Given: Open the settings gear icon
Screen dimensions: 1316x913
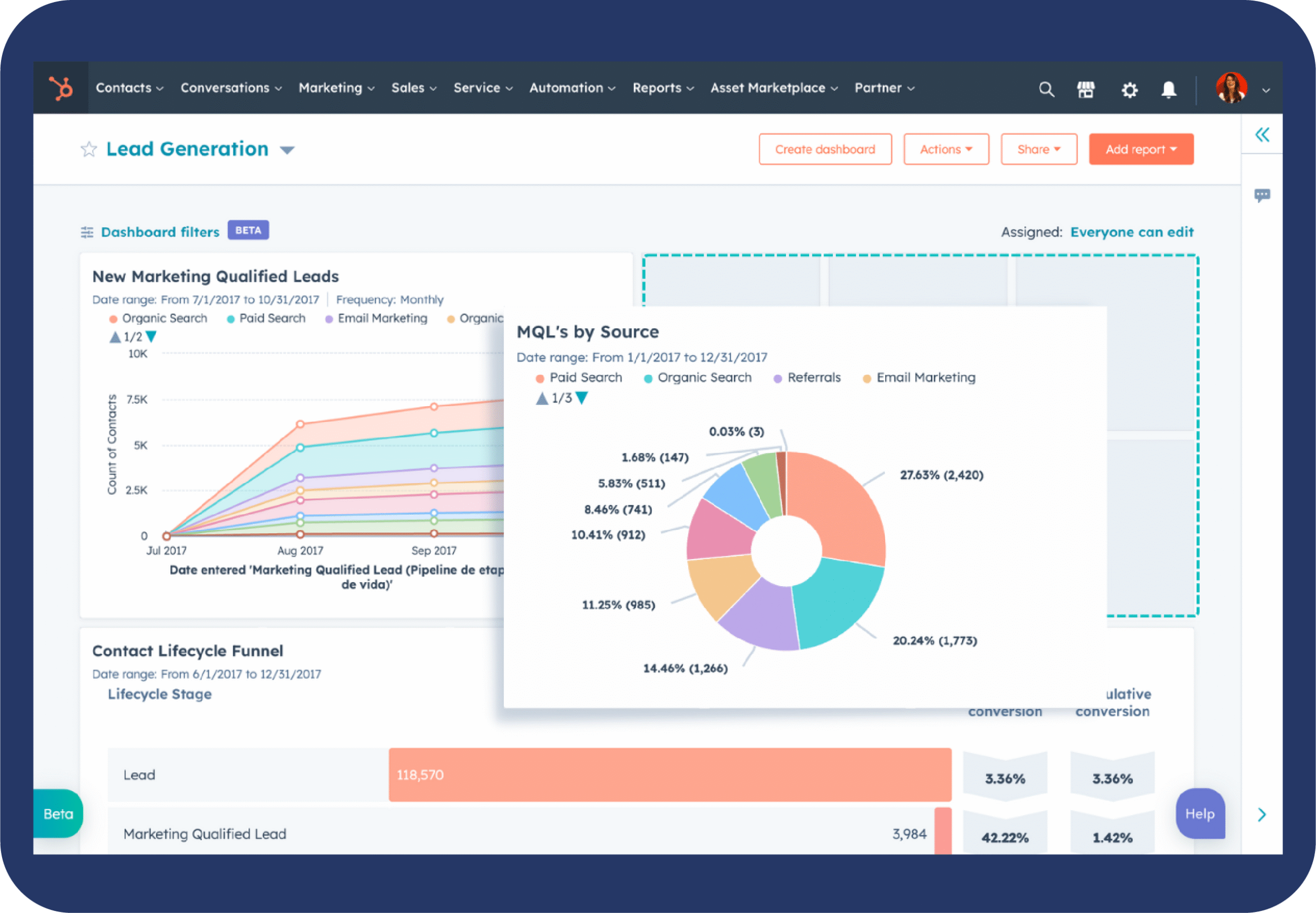Looking at the screenshot, I should pos(1129,90).
